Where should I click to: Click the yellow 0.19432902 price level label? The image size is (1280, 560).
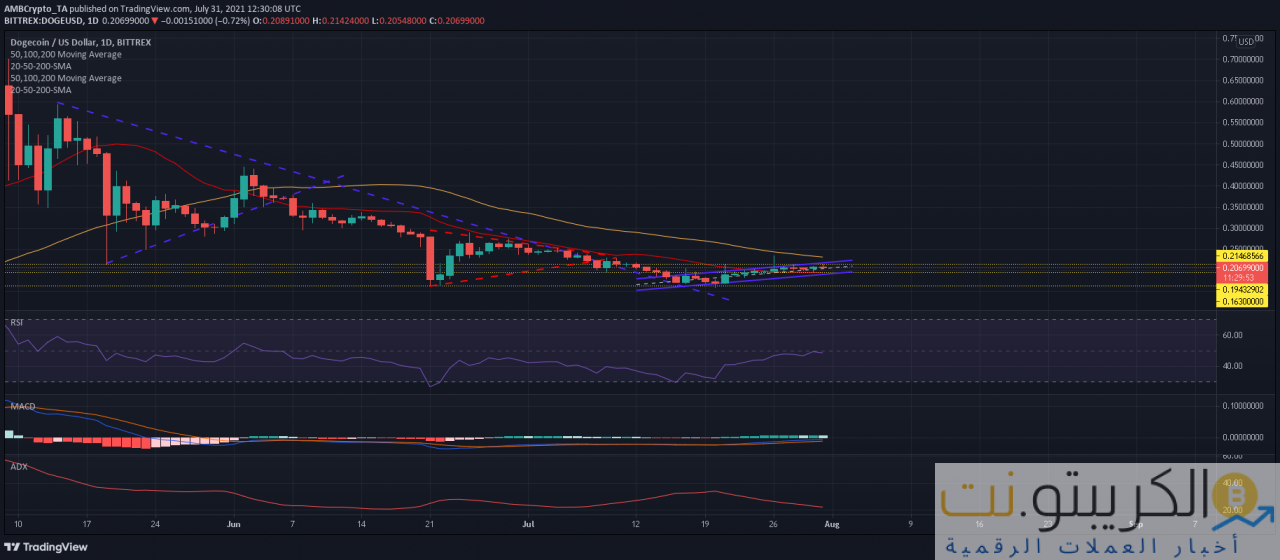[1247, 288]
